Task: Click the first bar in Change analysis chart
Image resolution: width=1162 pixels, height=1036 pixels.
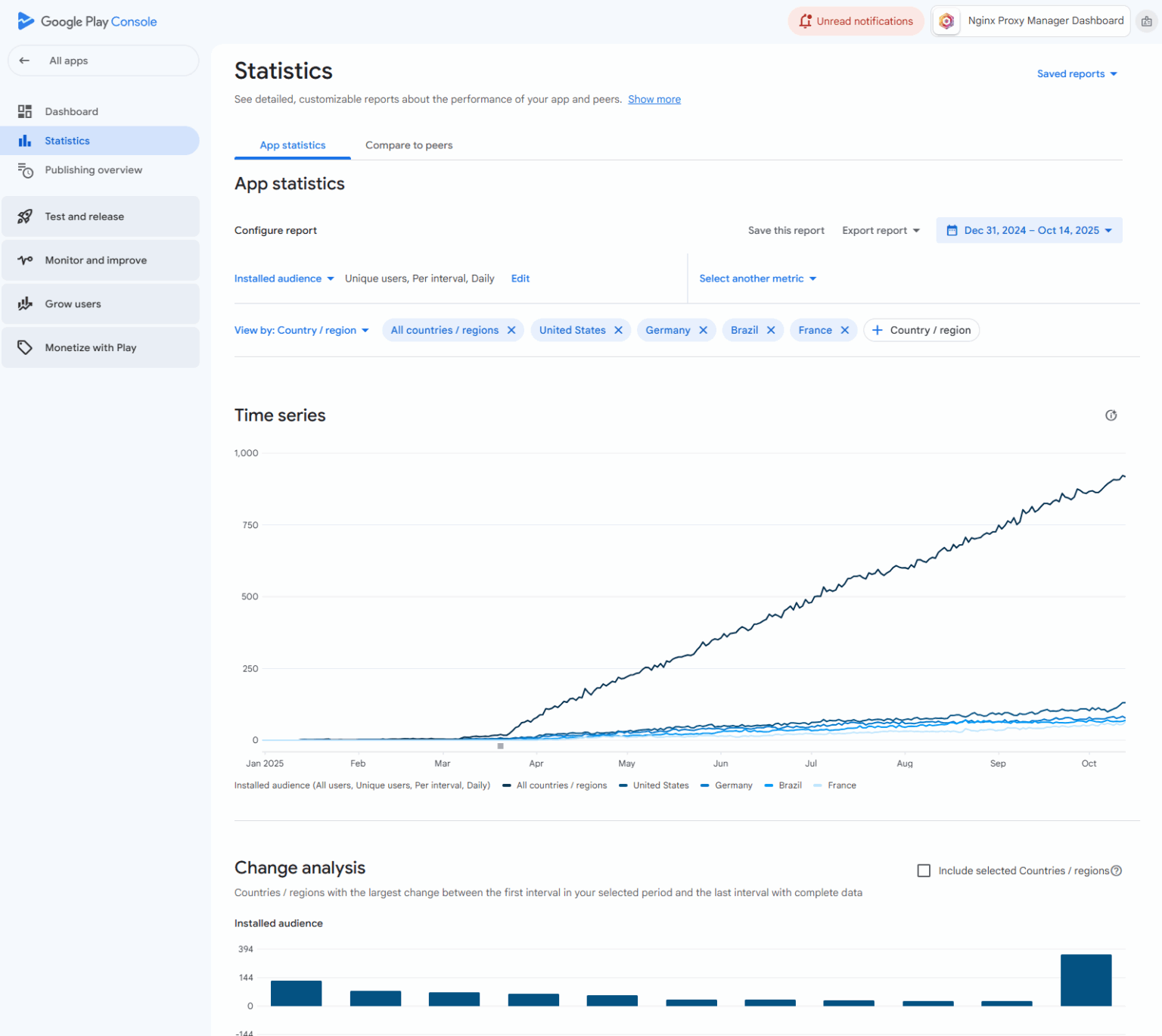Action: [x=296, y=993]
